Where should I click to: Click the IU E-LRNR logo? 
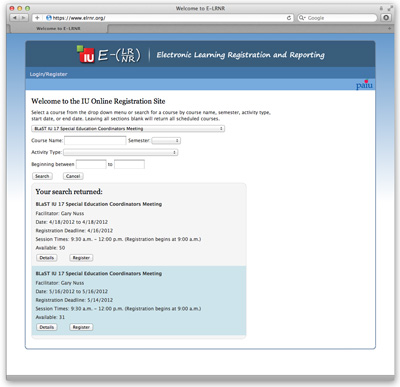(x=109, y=55)
